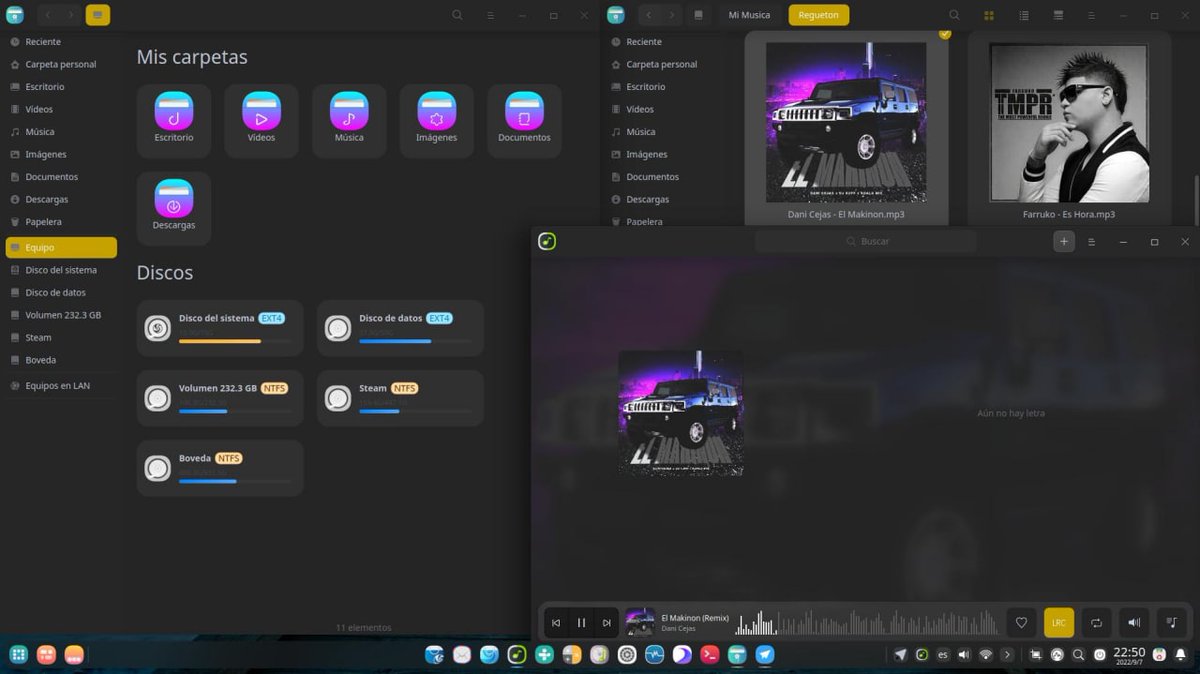1200x674 pixels.
Task: Switch right file manager to tree view
Action: (1059, 16)
